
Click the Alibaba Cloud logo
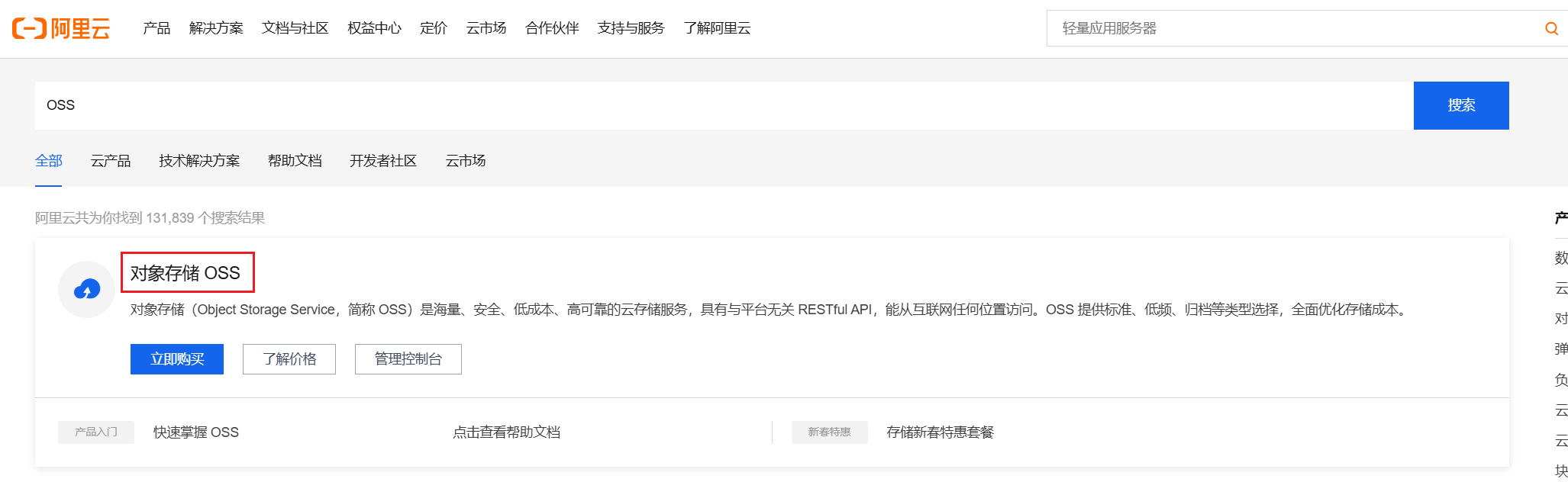[61, 28]
